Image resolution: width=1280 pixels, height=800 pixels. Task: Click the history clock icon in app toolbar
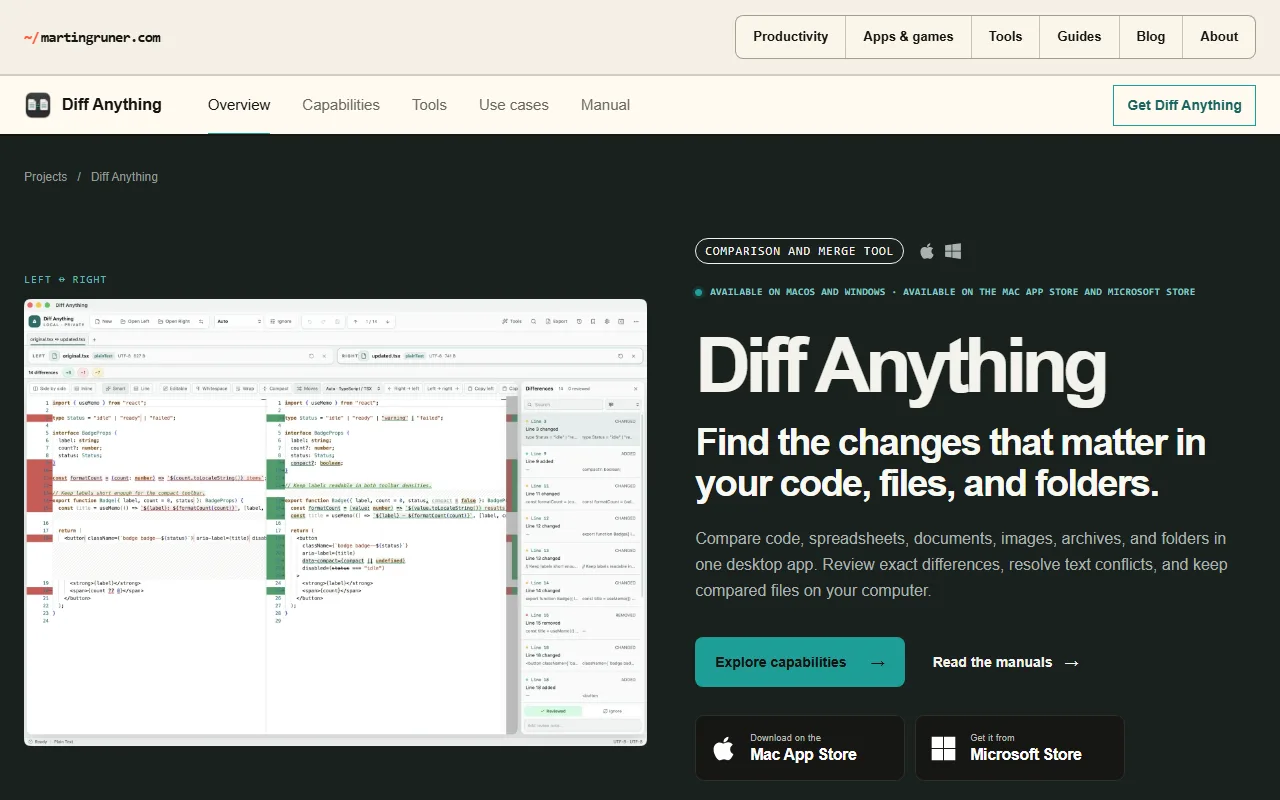pos(579,321)
